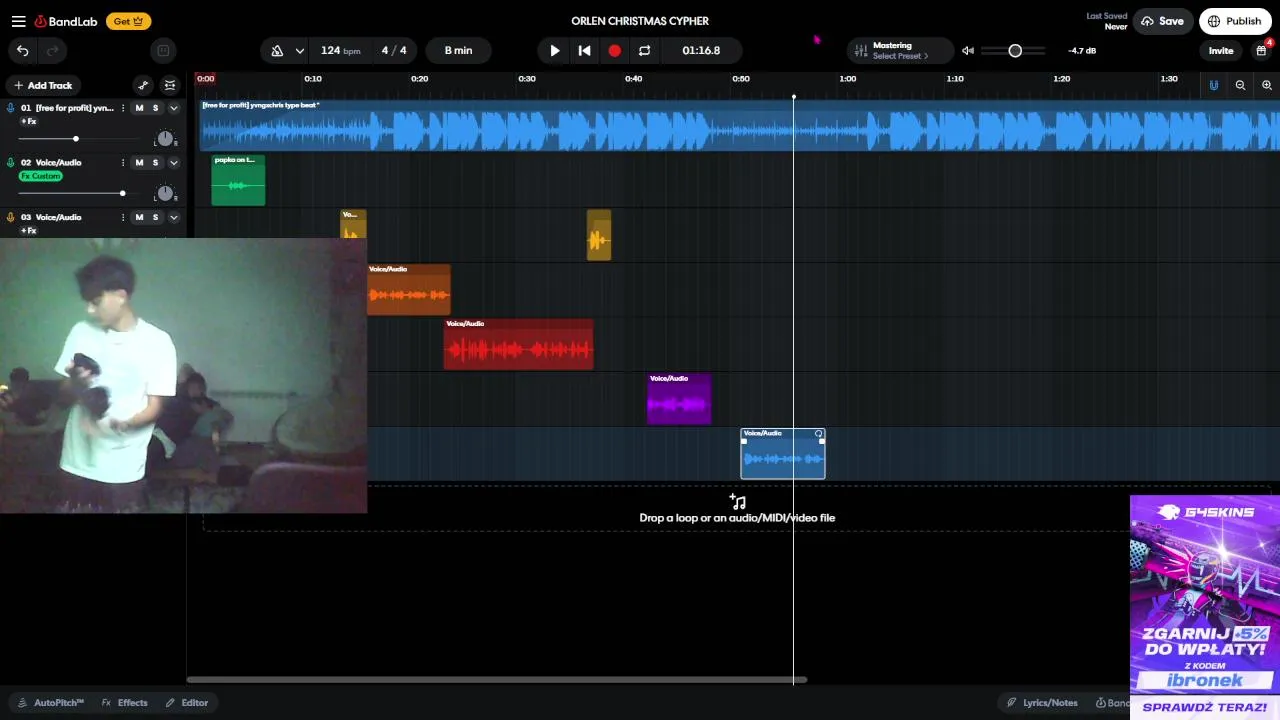Edit the 124 bpm tempo field
The image size is (1280, 720).
(341, 50)
